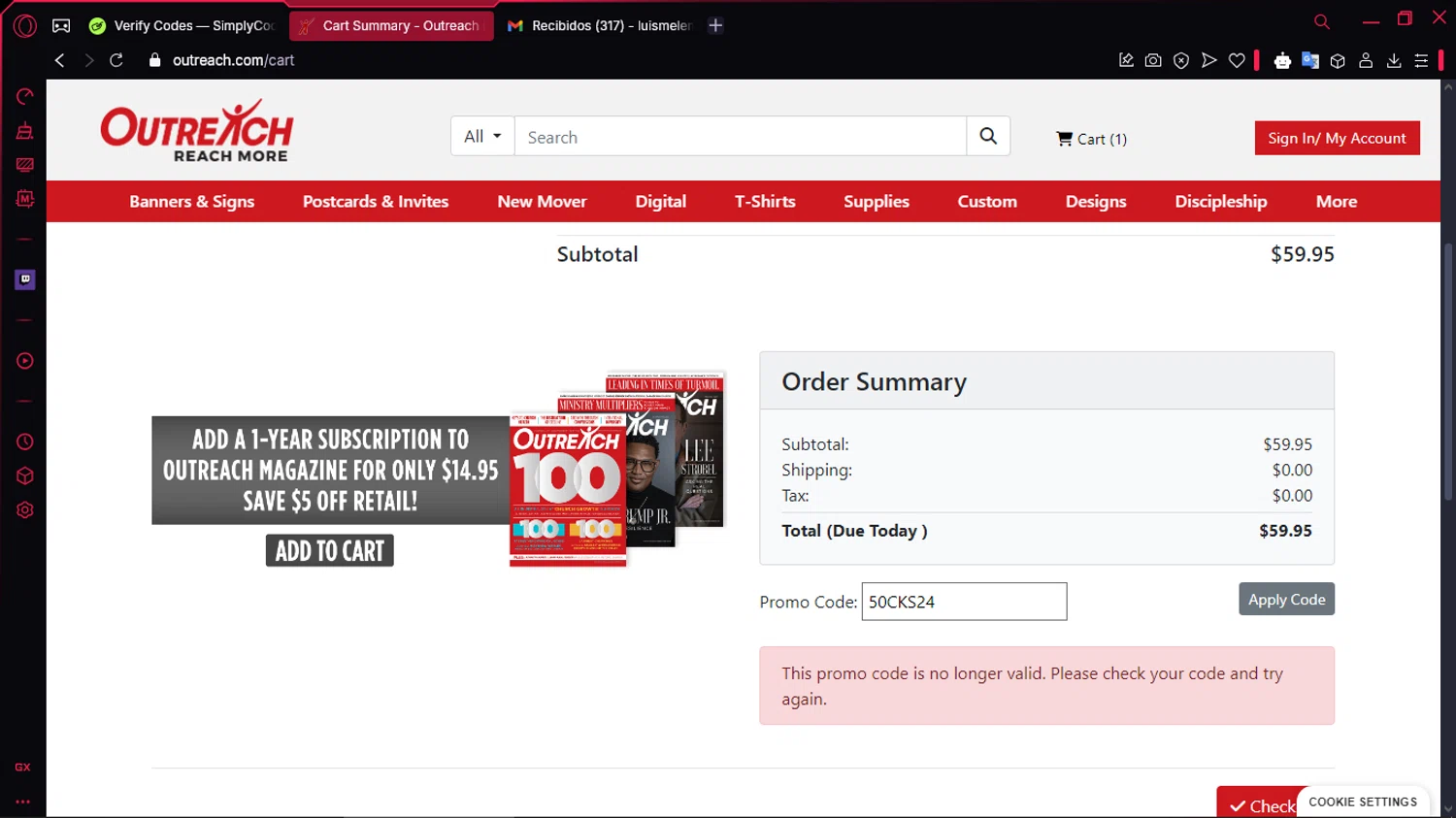Open Banners & Signs menu
Screen dimensions: 1456x818
(192, 202)
